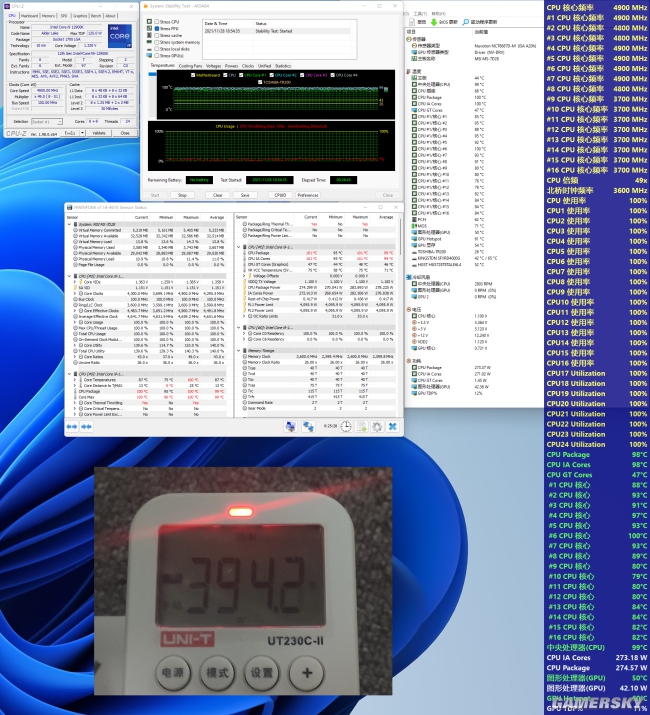Click the HWiNFO remote monitor computers icon

[290, 426]
